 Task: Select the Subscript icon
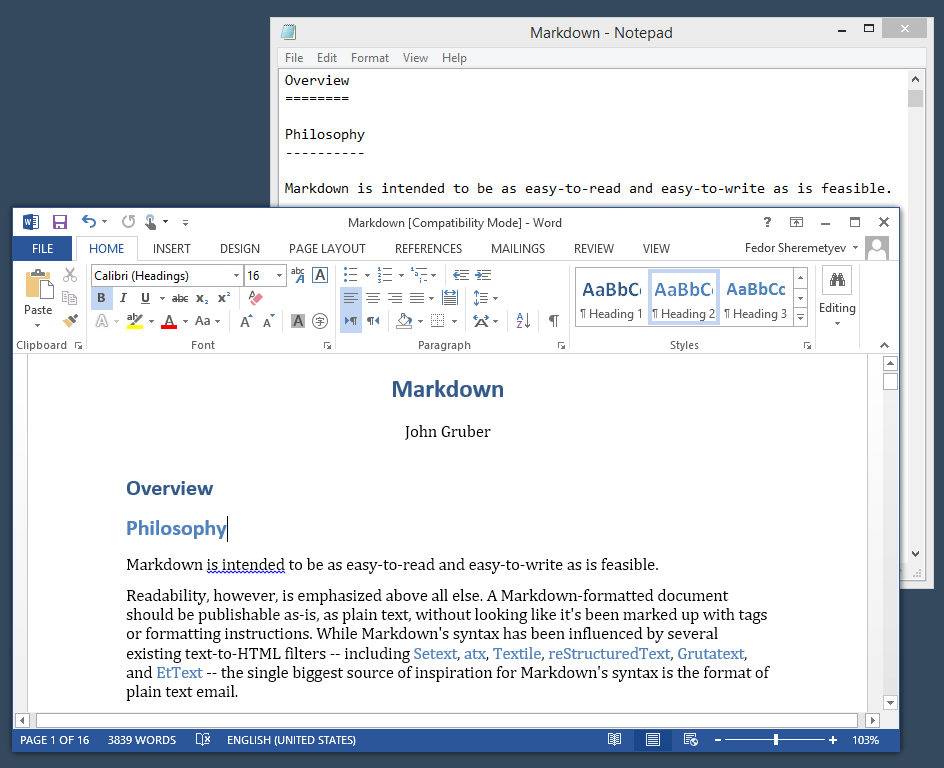pyautogui.click(x=198, y=297)
